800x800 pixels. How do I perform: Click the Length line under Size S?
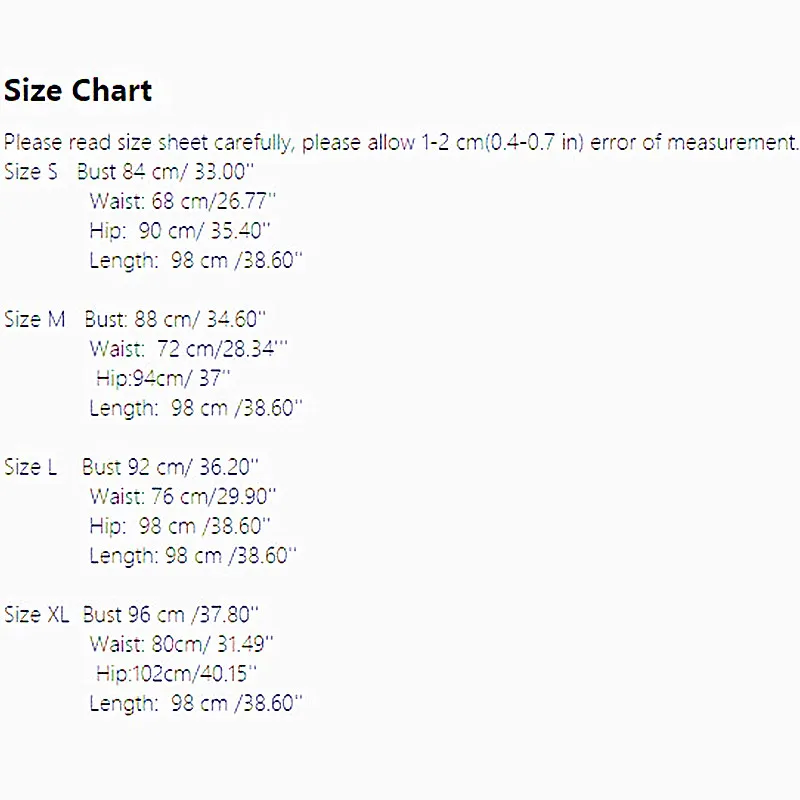click(x=195, y=261)
